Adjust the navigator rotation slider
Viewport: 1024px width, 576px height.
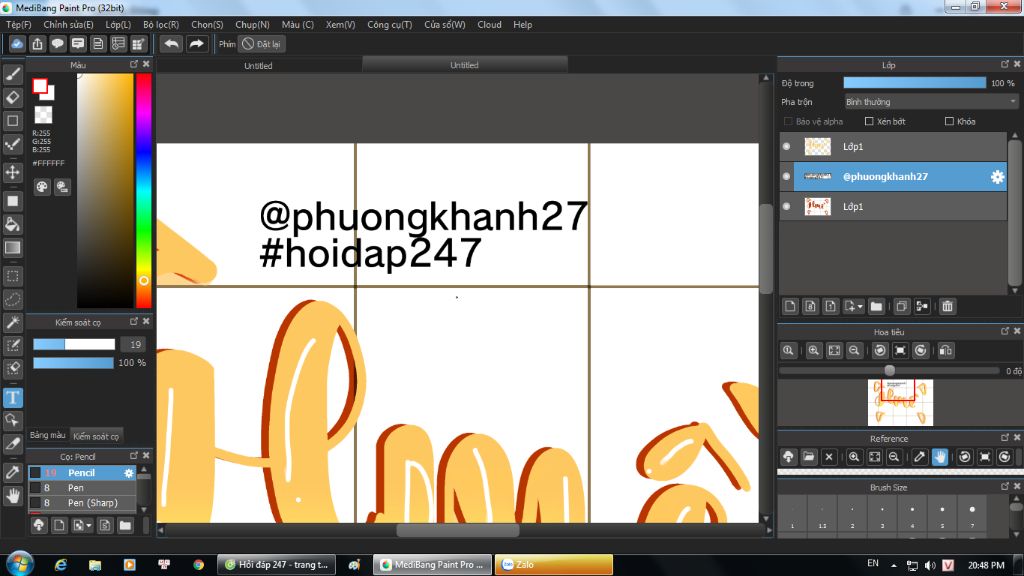pyautogui.click(x=889, y=370)
